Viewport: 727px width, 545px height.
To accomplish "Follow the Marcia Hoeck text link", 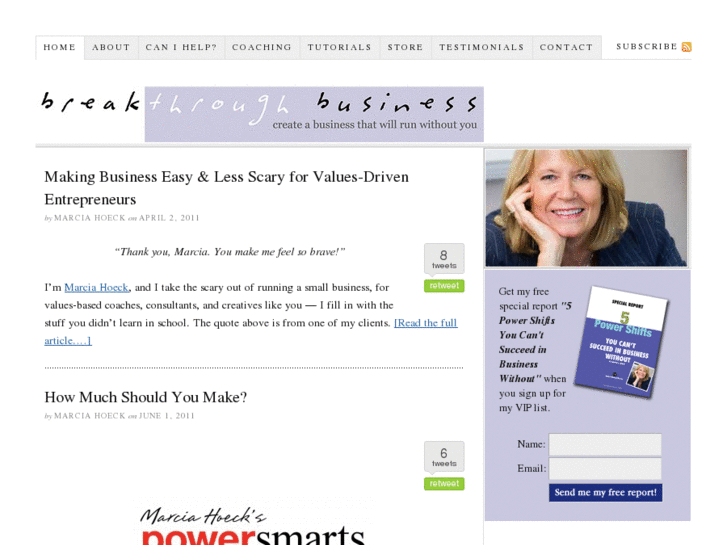I will pyautogui.click(x=96, y=288).
